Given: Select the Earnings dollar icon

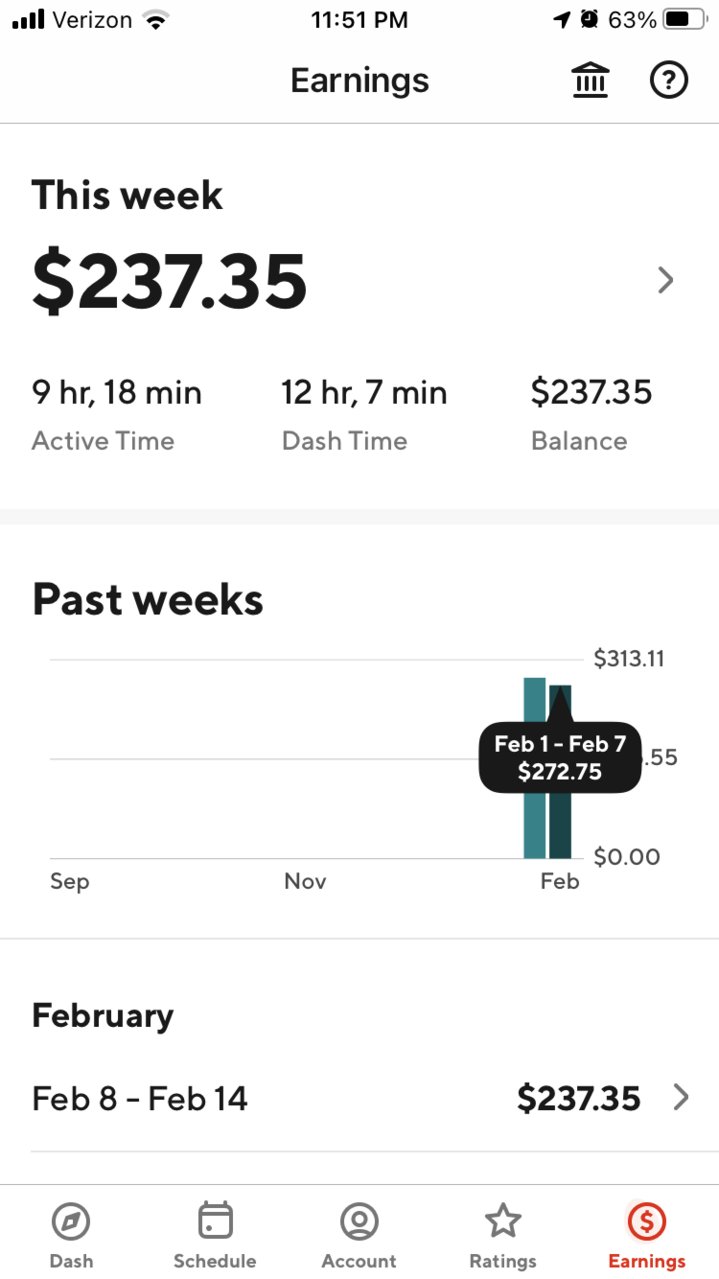Looking at the screenshot, I should (647, 1221).
